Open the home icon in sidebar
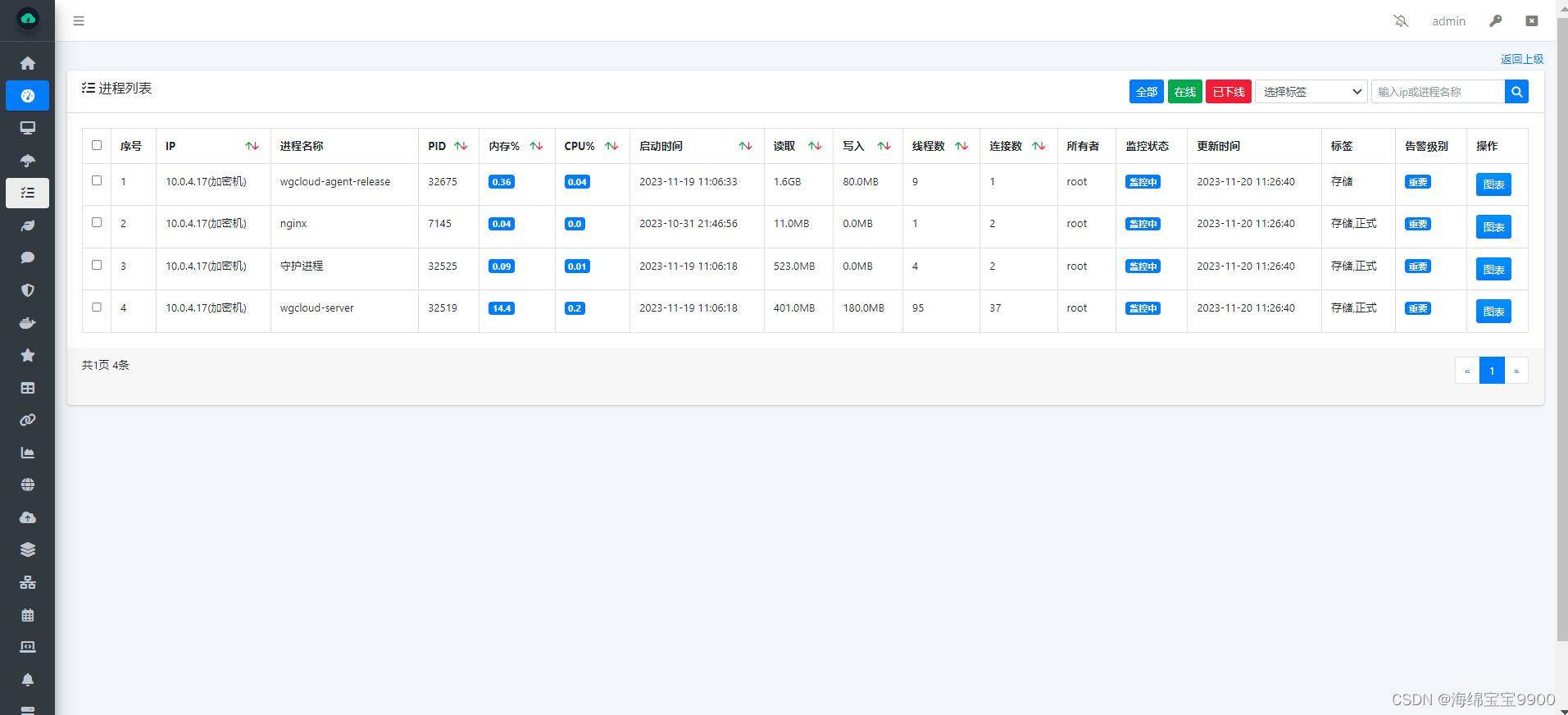 (27, 63)
